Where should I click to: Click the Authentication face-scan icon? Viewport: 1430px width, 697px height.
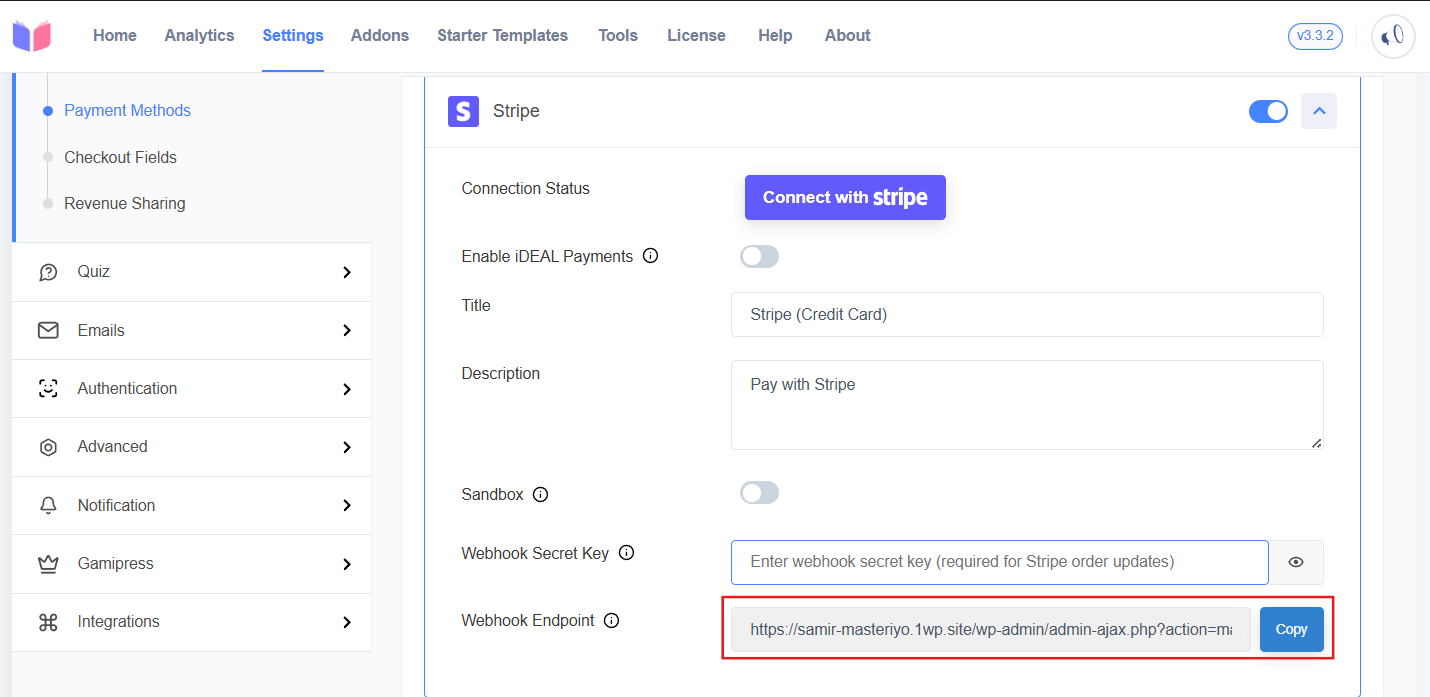[48, 389]
